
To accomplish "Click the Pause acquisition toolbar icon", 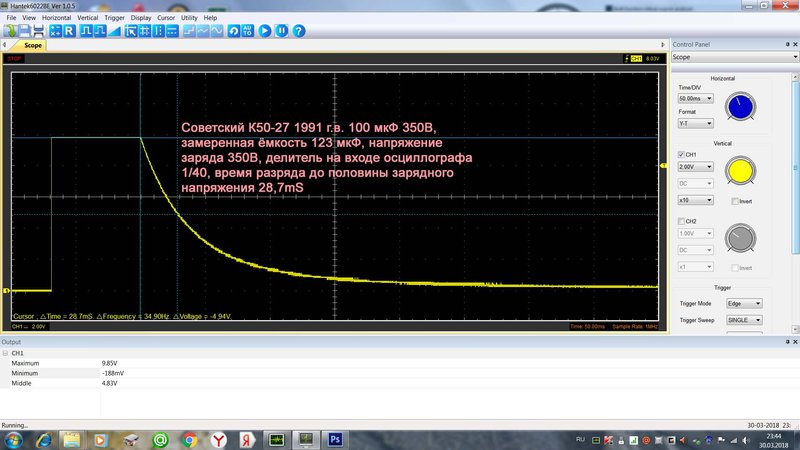I will tap(282, 31).
